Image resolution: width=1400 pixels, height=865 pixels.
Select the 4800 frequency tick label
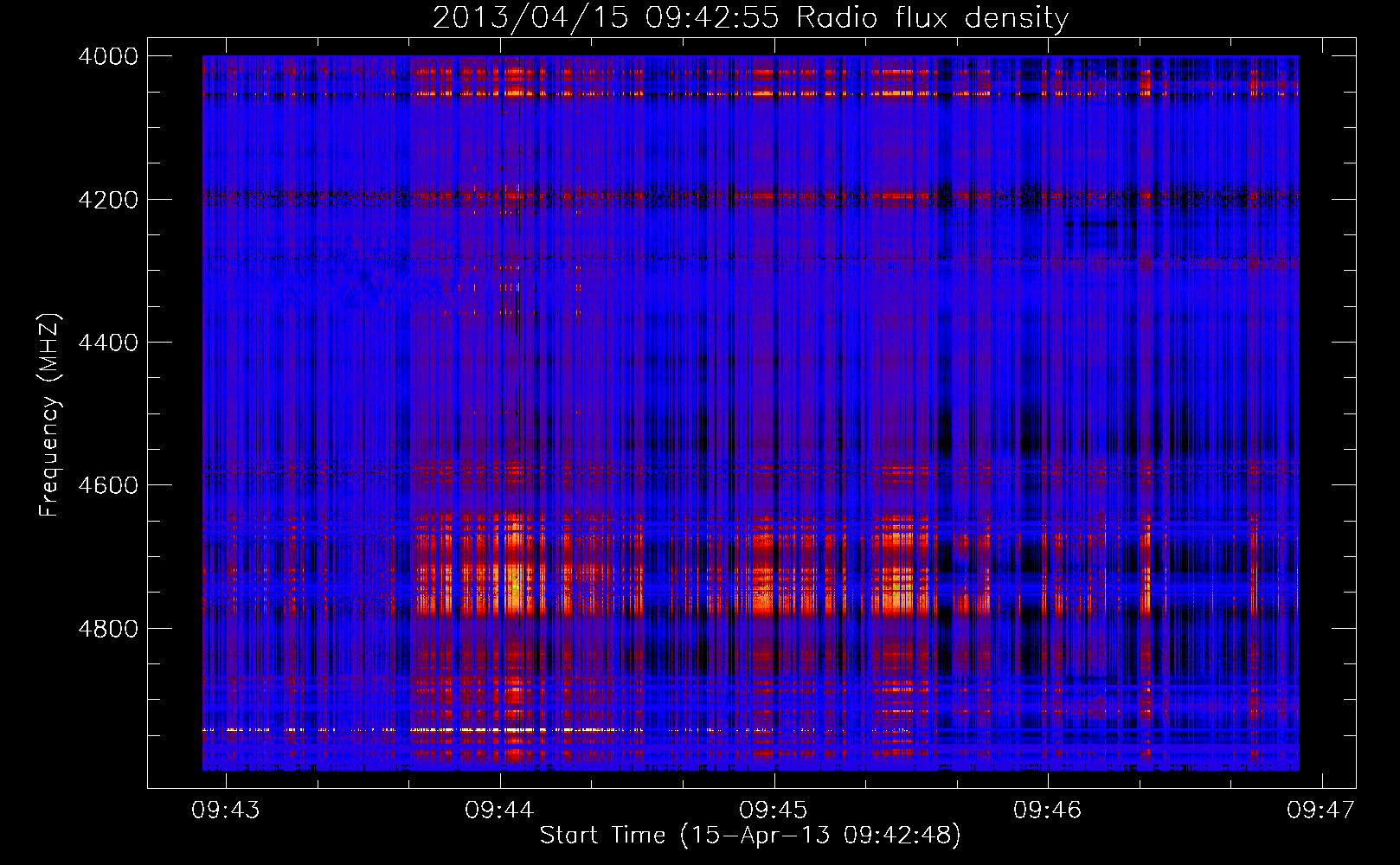tap(108, 629)
